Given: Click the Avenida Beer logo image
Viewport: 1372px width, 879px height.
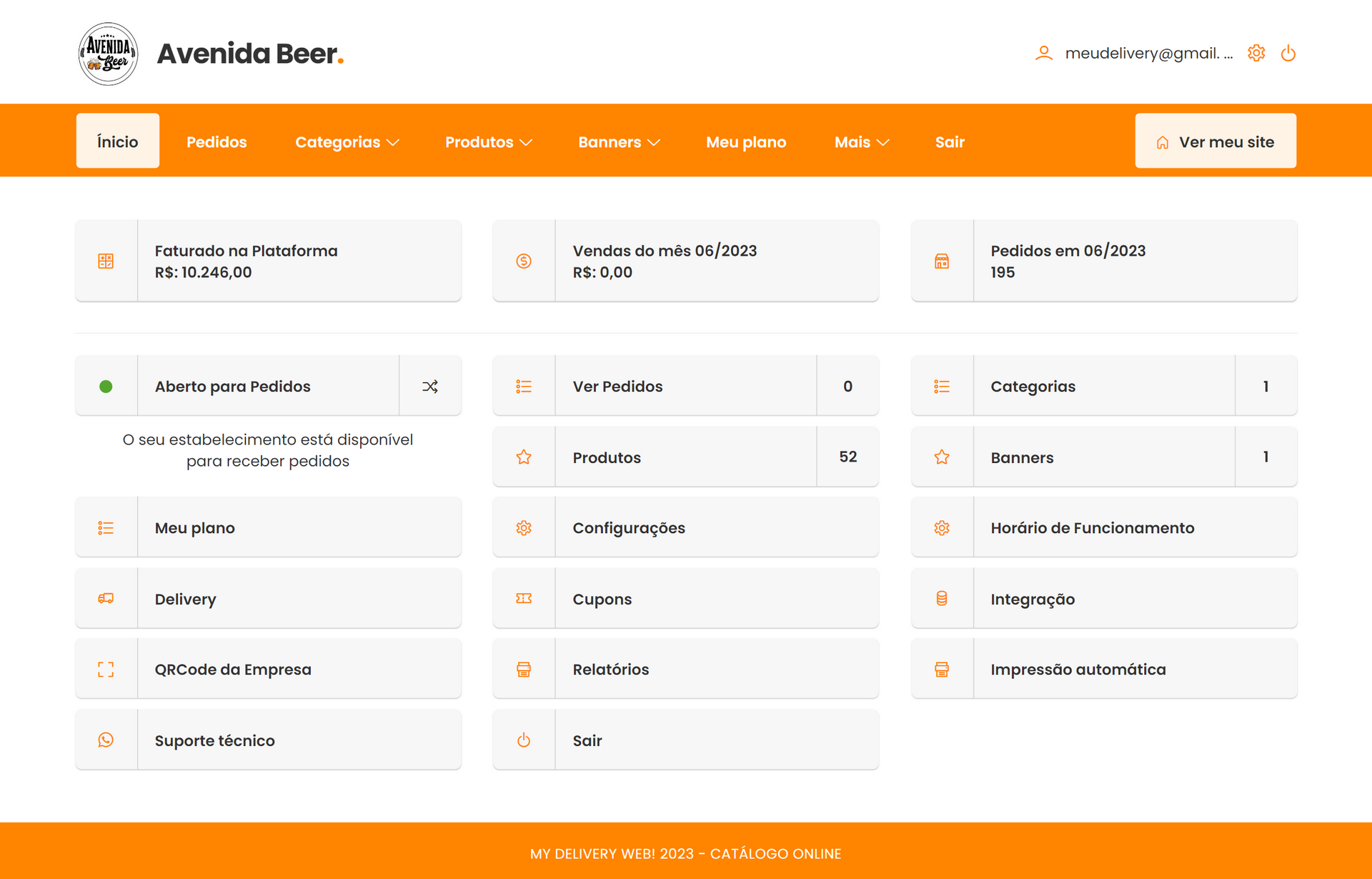Looking at the screenshot, I should tap(108, 54).
